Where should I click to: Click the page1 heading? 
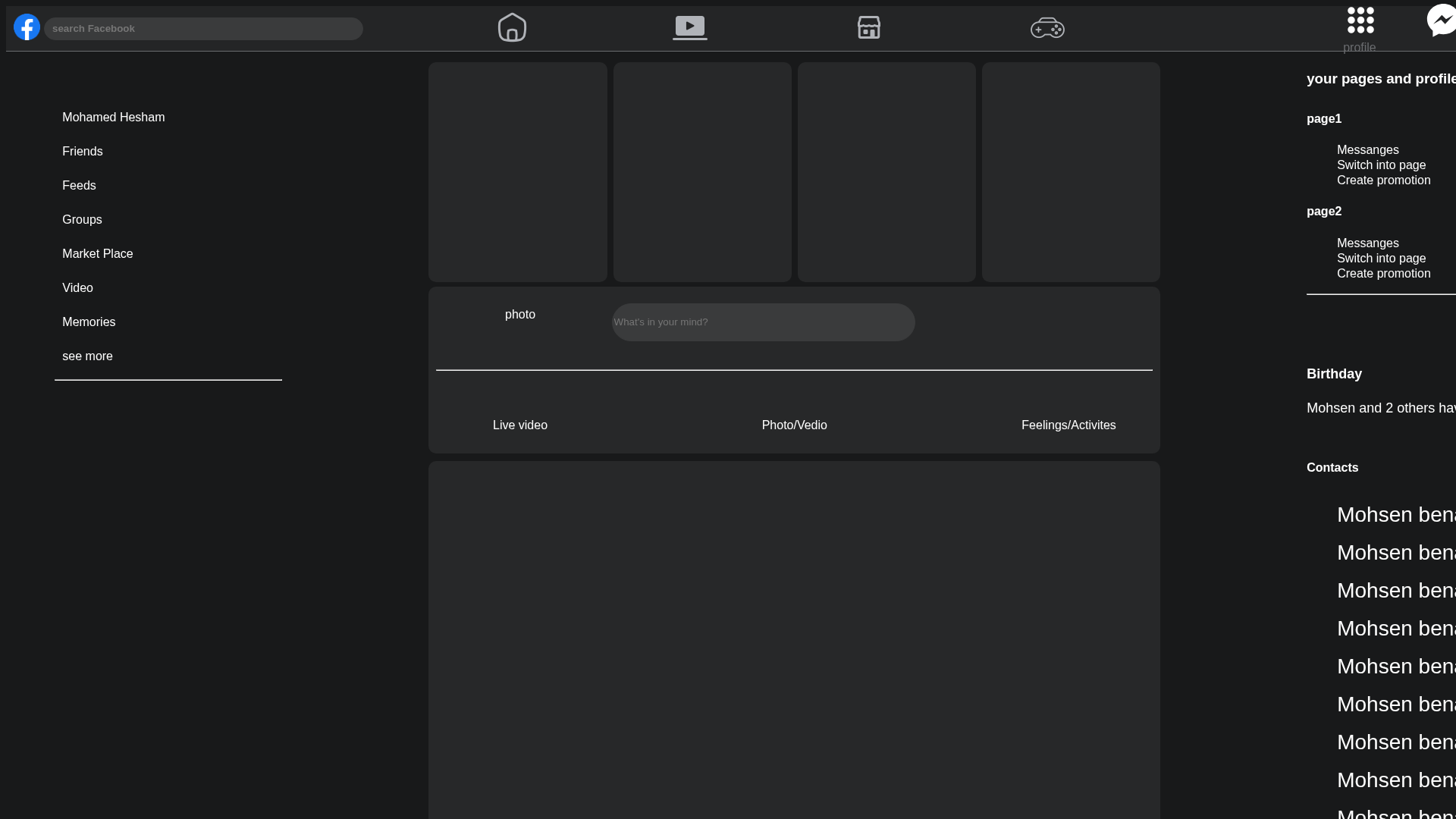coord(1324,119)
